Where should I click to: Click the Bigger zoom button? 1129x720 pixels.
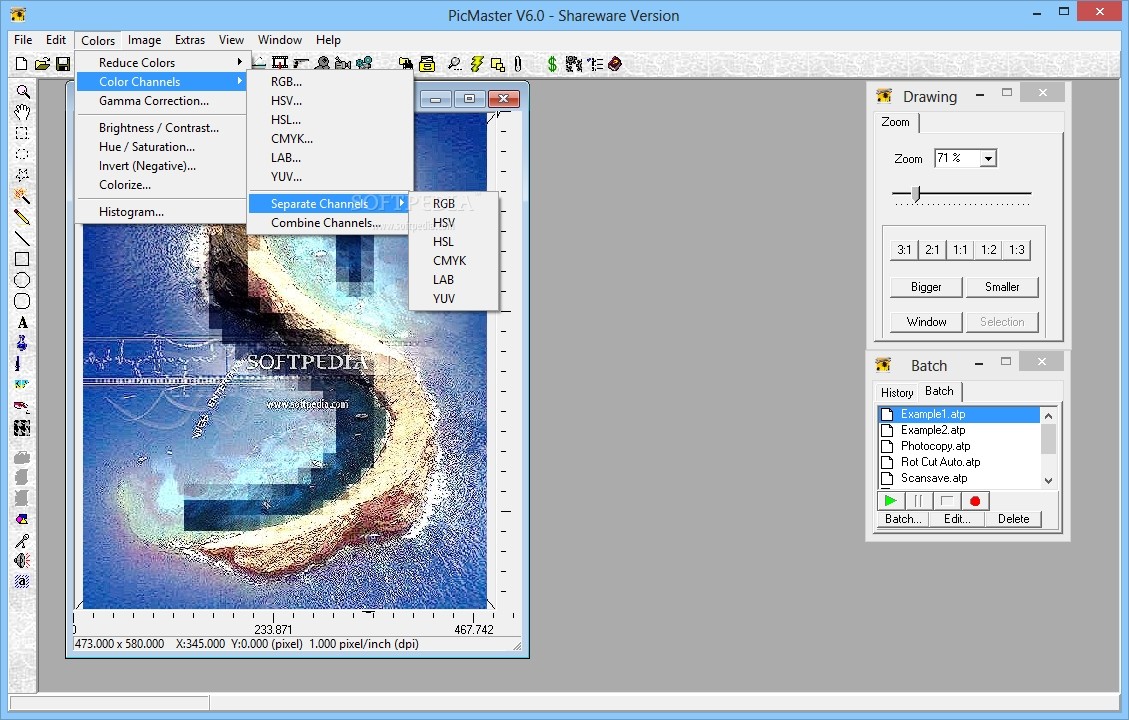pos(926,287)
